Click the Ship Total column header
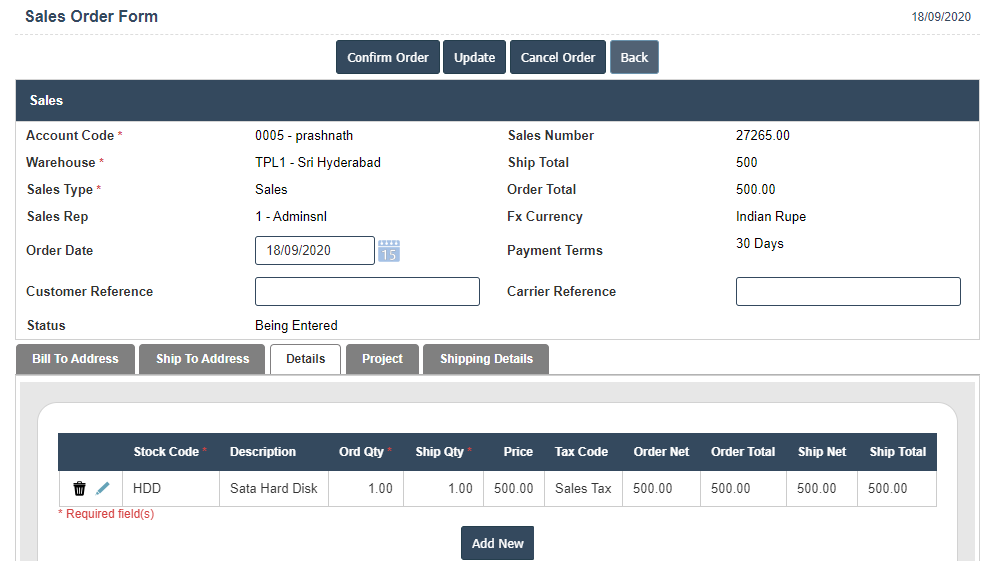This screenshot has height=561, width=1000. coord(897,452)
